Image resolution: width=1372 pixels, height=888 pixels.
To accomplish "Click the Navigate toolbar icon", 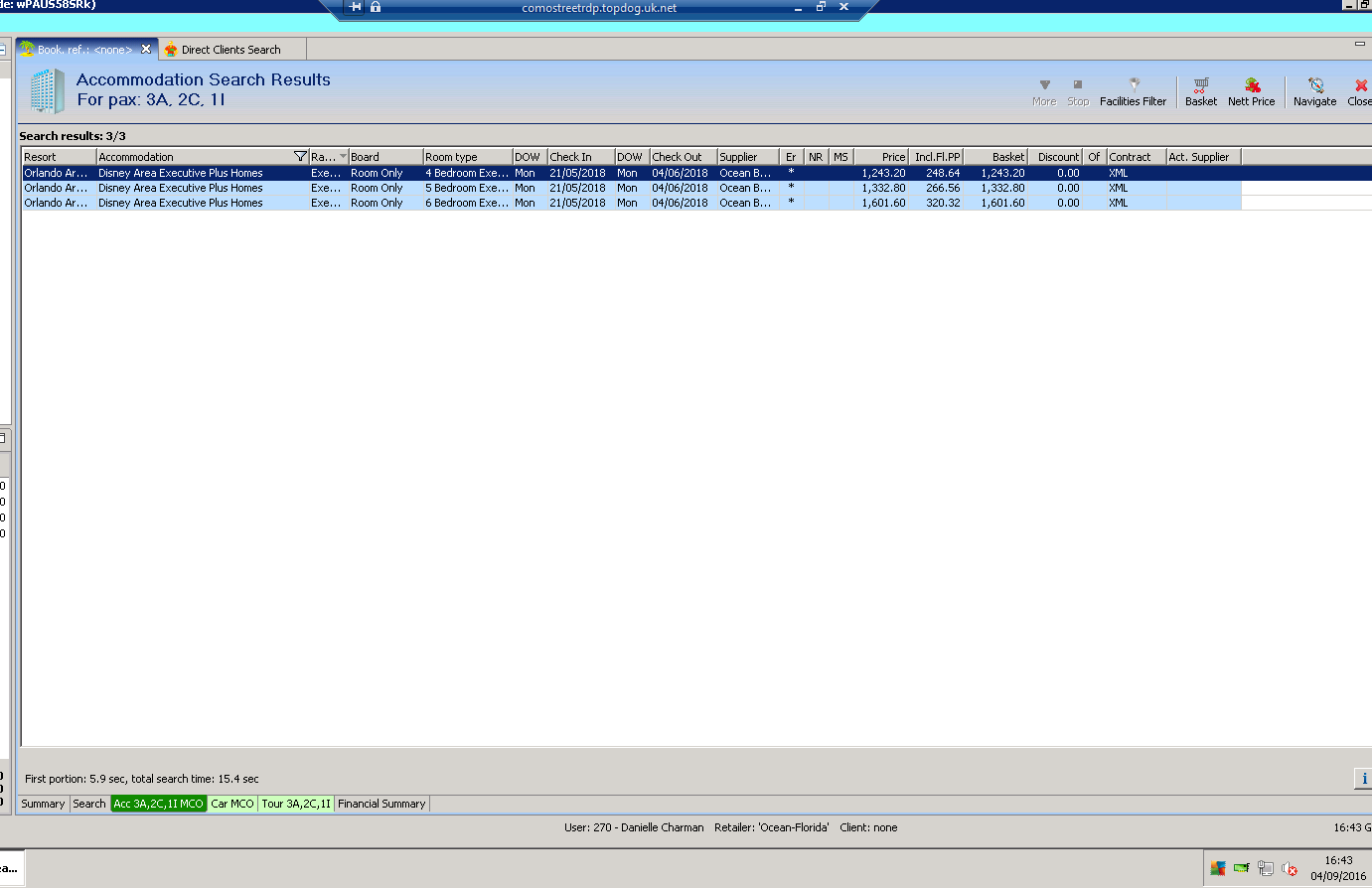I will [x=1314, y=92].
